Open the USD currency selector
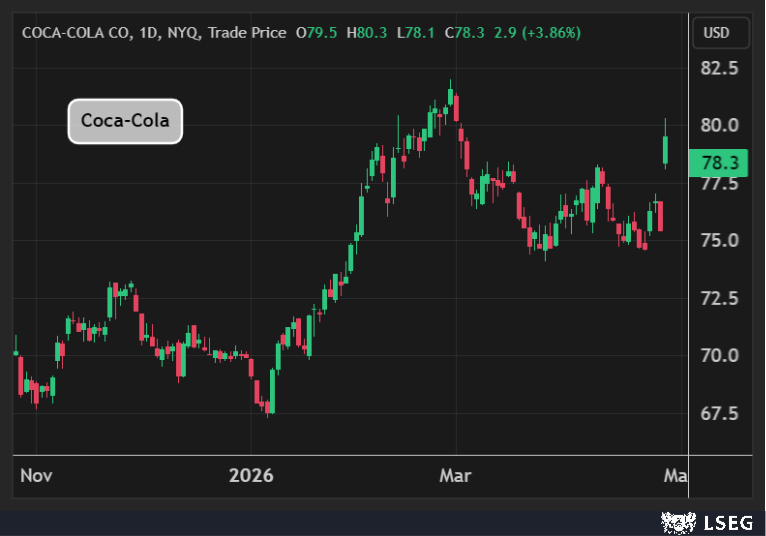This screenshot has width=766, height=536. (716, 33)
